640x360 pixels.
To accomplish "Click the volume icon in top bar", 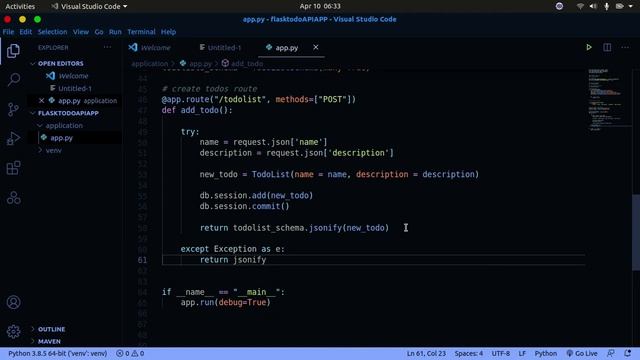I will pos(593,6).
